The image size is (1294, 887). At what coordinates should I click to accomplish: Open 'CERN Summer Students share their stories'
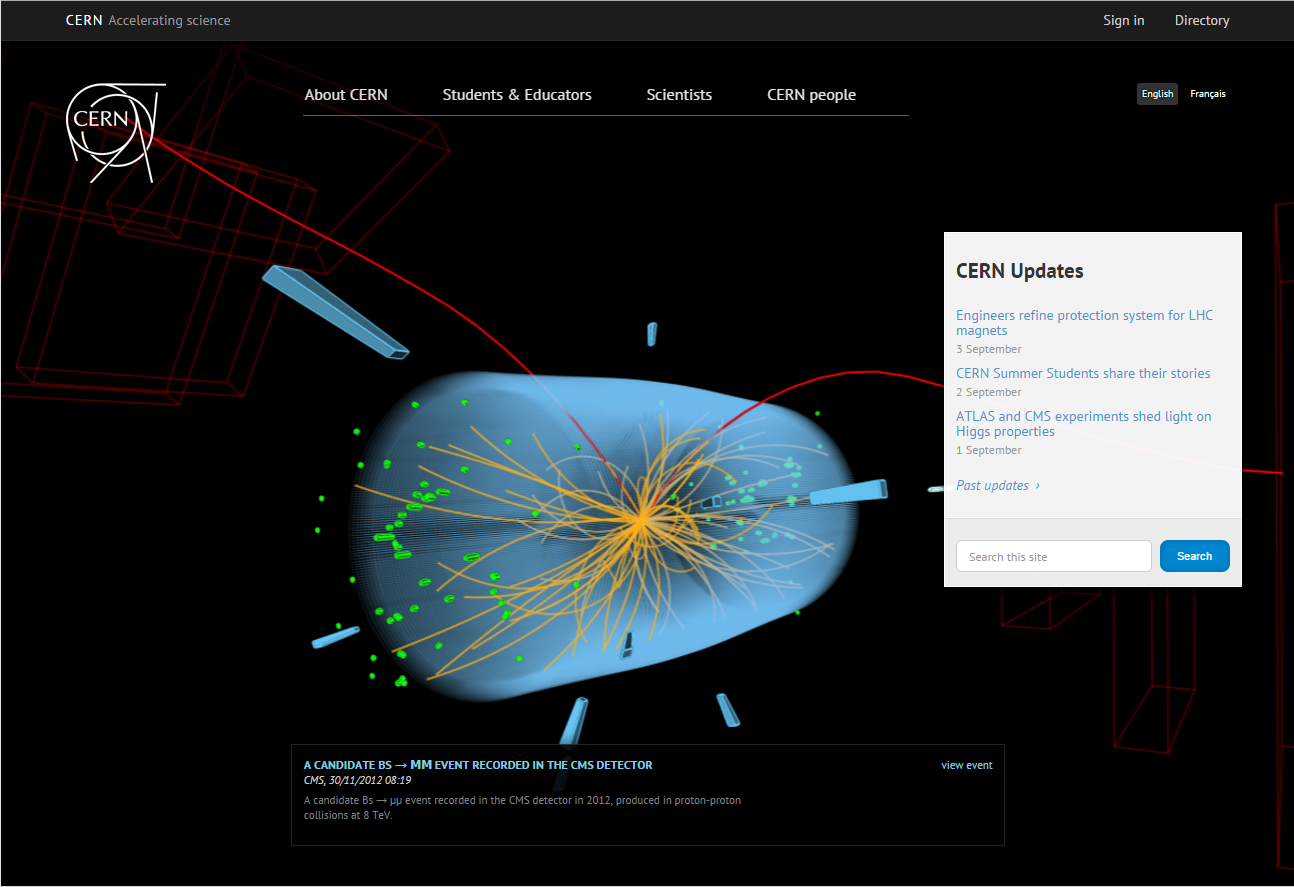[x=1083, y=373]
